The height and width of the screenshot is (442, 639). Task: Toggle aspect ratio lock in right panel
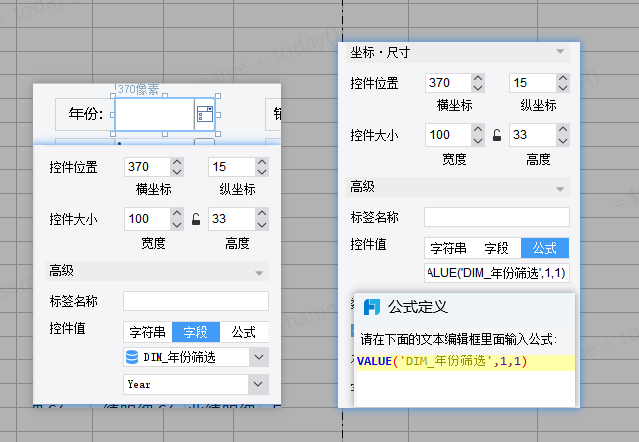click(497, 135)
